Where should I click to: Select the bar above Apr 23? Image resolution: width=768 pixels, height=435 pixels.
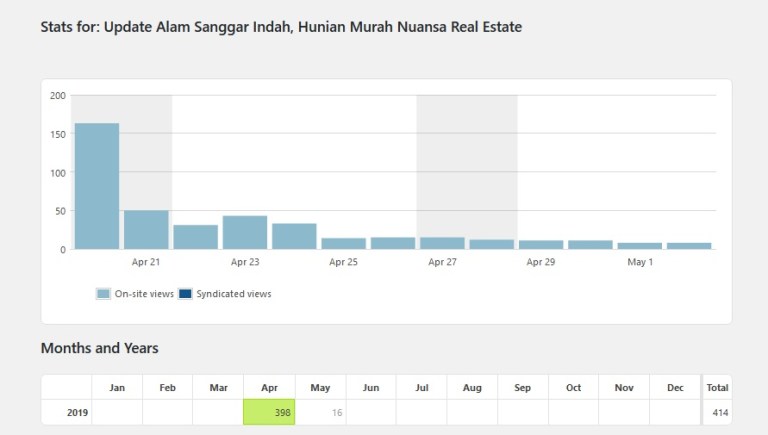245,233
